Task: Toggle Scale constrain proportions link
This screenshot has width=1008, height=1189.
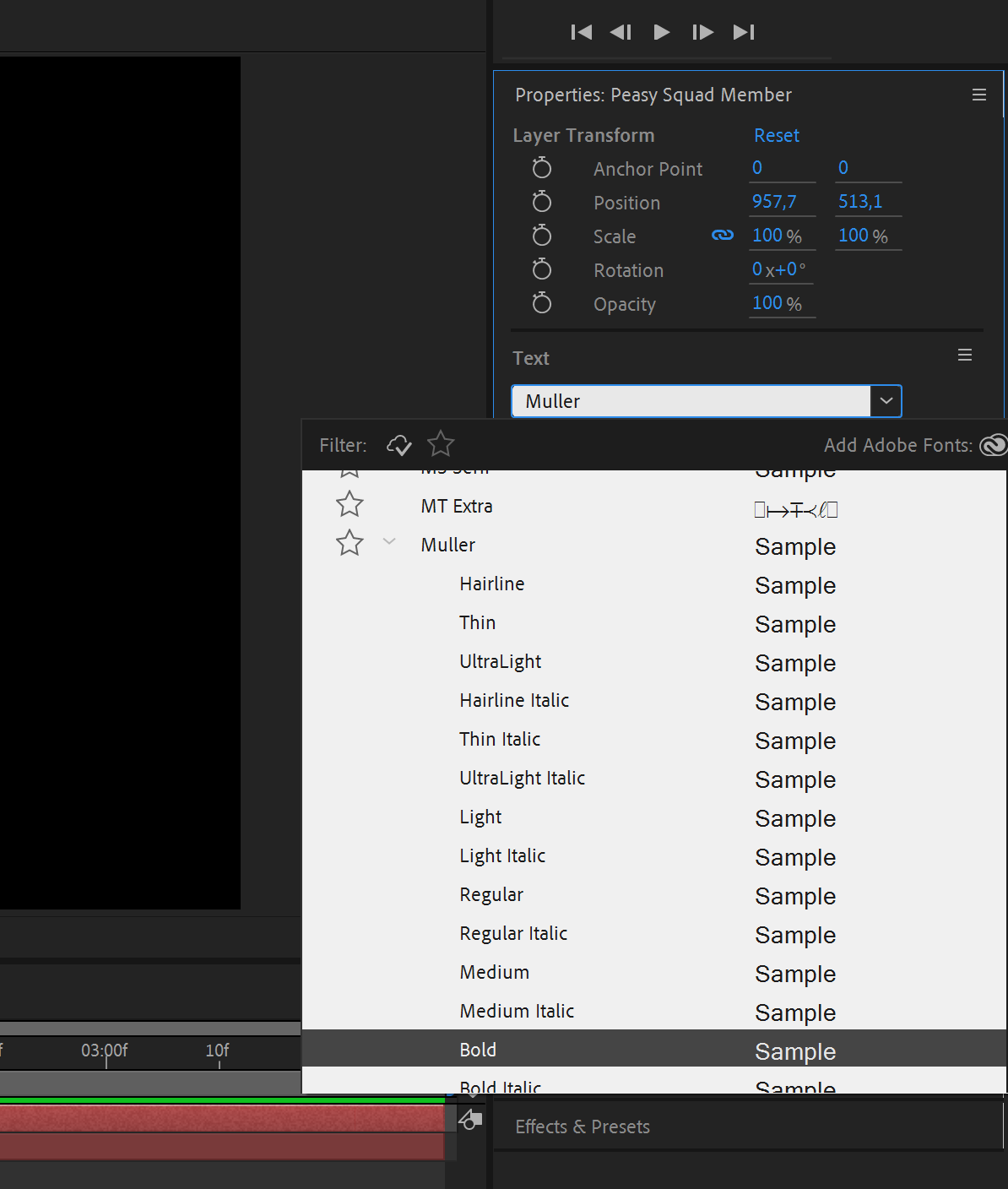Action: (723, 236)
